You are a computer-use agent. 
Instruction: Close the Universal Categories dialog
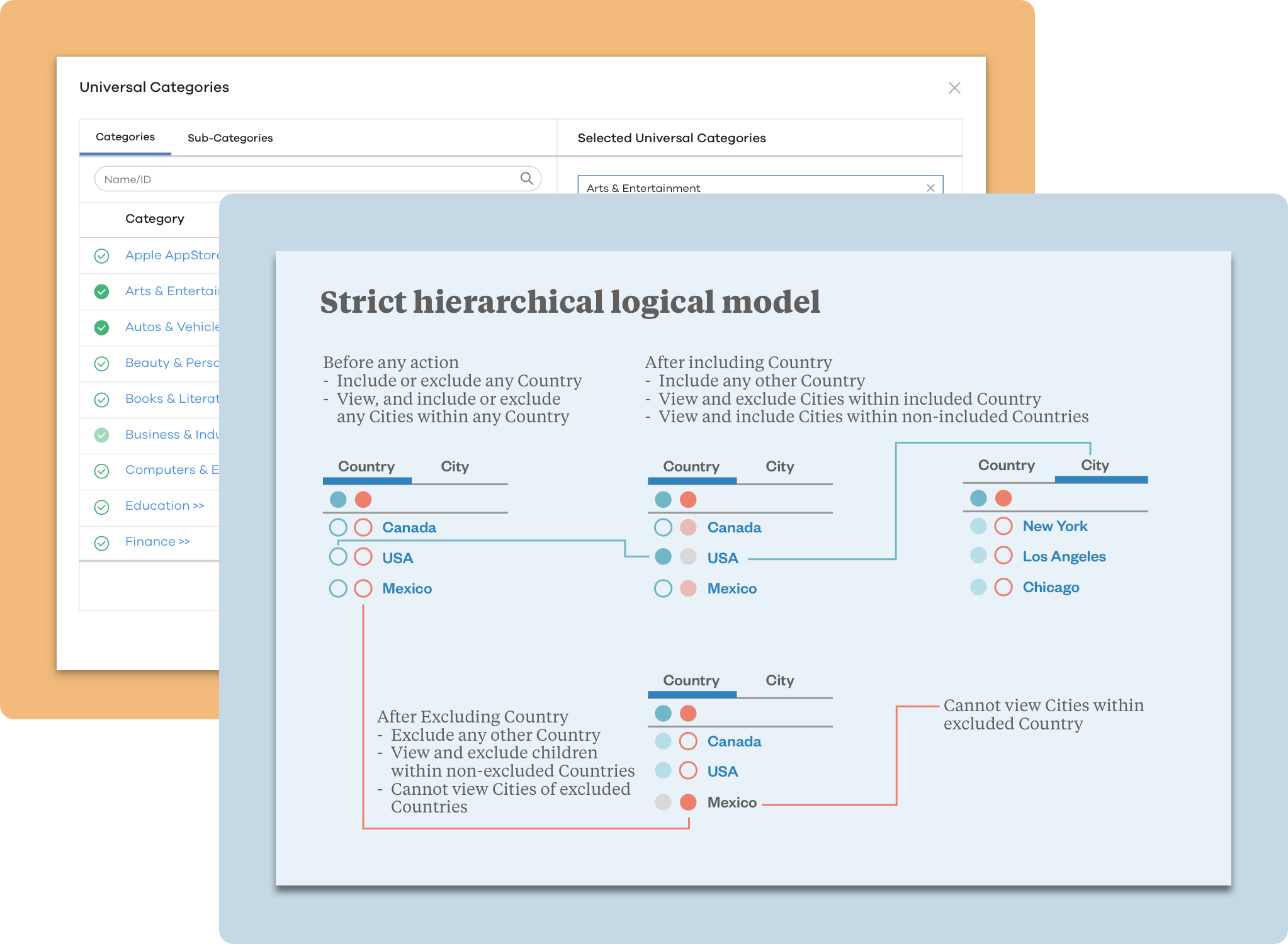click(x=954, y=88)
